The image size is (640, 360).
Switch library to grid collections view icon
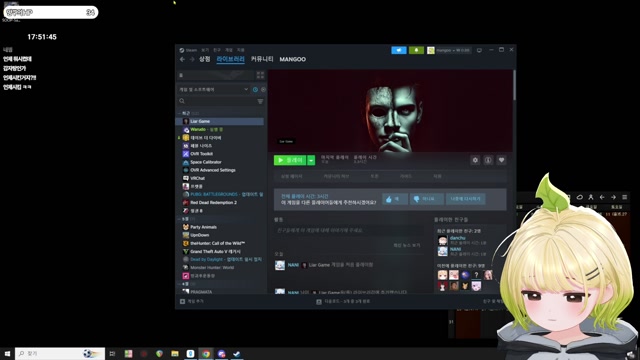[260, 75]
